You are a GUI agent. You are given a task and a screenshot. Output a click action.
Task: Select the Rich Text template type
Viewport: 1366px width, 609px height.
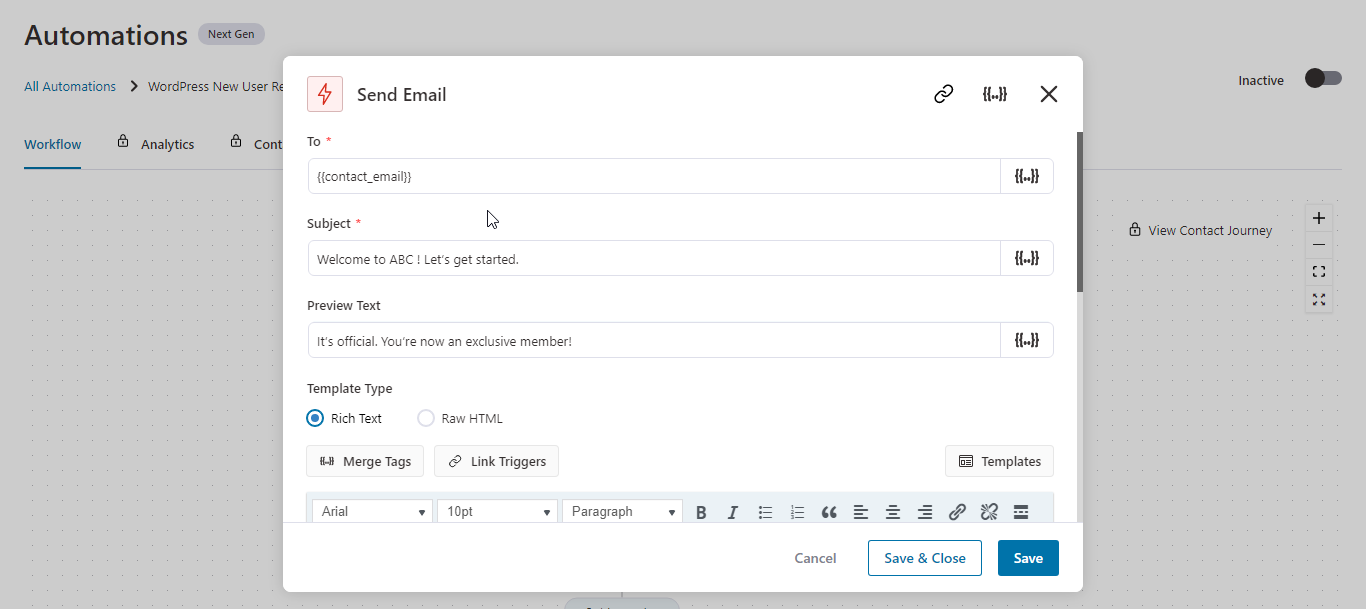[315, 418]
